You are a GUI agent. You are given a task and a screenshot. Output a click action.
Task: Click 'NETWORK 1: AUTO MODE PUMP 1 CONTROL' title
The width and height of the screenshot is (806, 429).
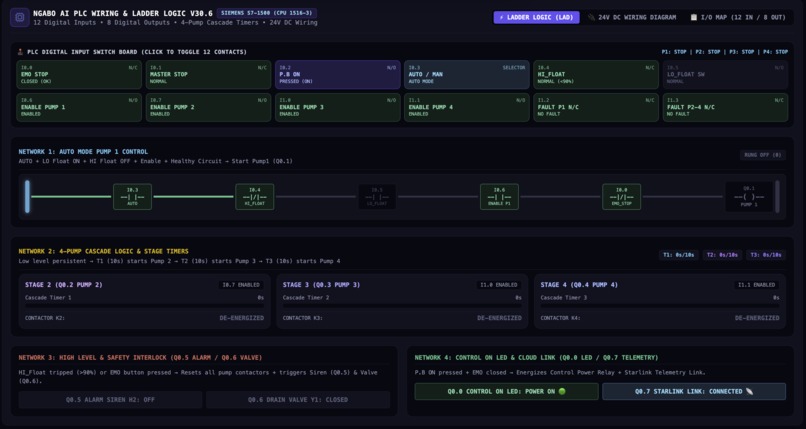(83, 152)
